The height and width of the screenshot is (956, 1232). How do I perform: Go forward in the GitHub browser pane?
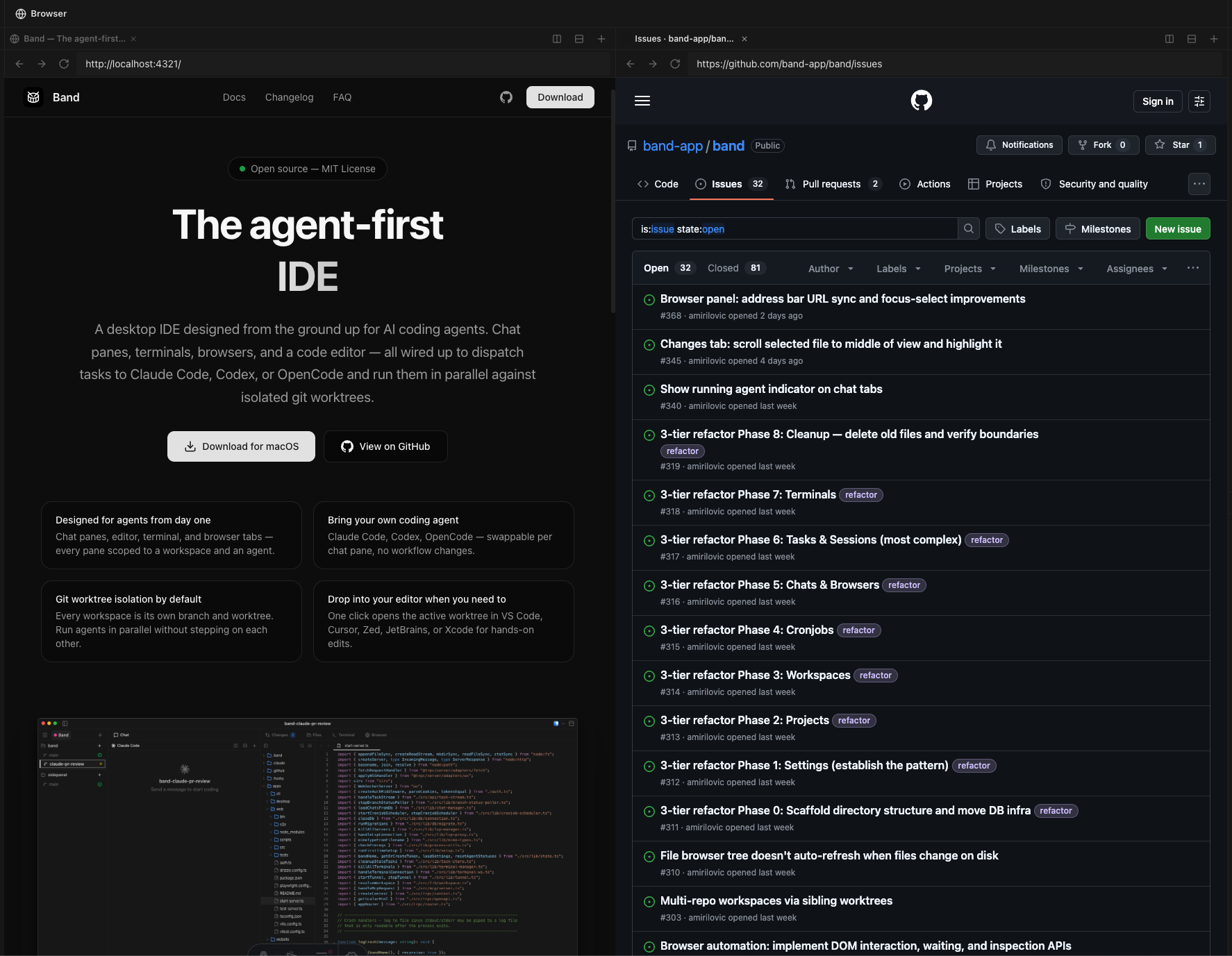pos(653,64)
